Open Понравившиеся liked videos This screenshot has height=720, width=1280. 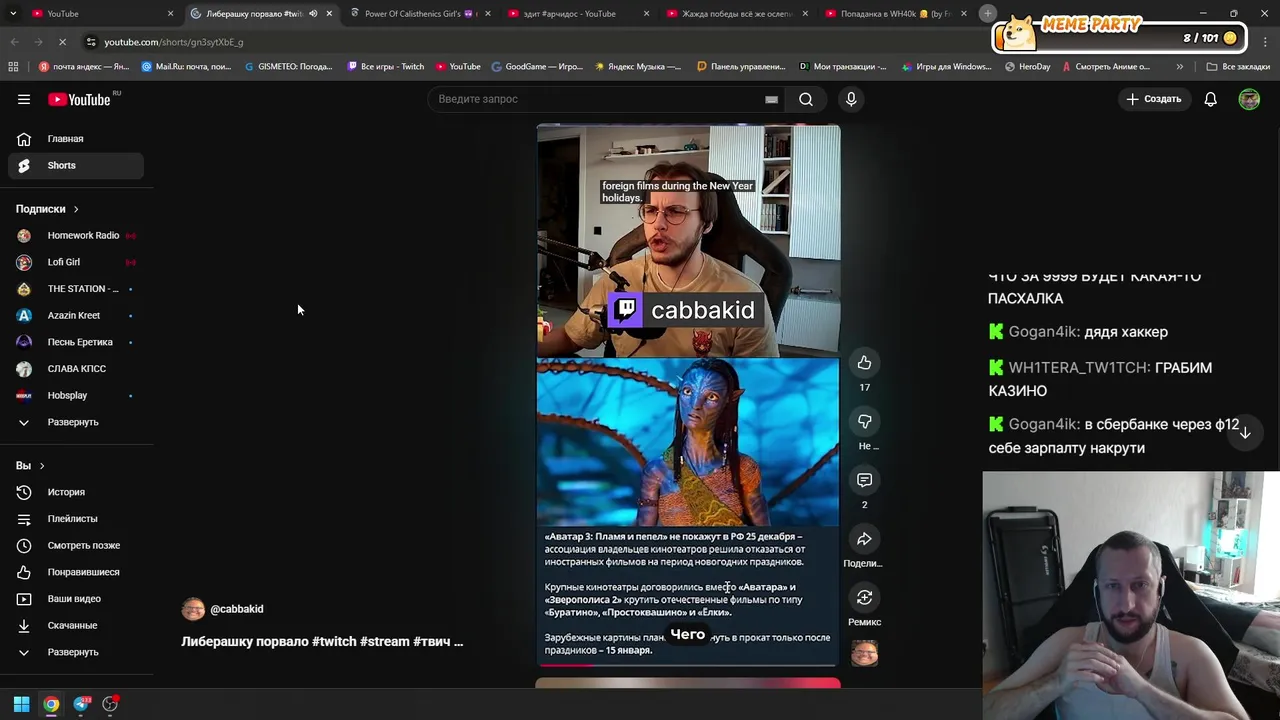coord(76,572)
